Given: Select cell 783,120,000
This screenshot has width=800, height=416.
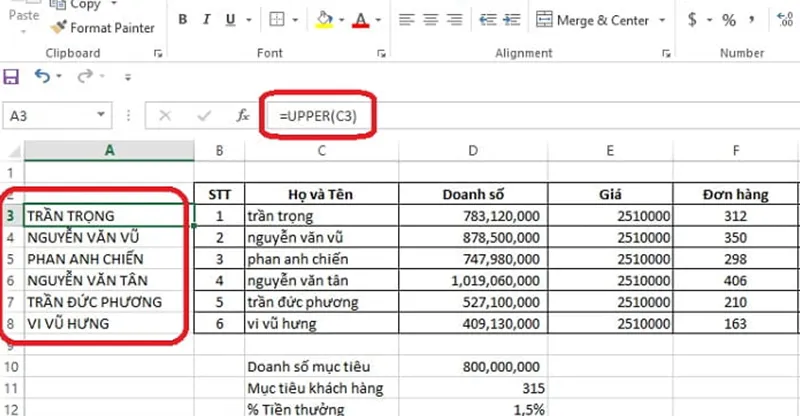Looking at the screenshot, I should [473, 216].
